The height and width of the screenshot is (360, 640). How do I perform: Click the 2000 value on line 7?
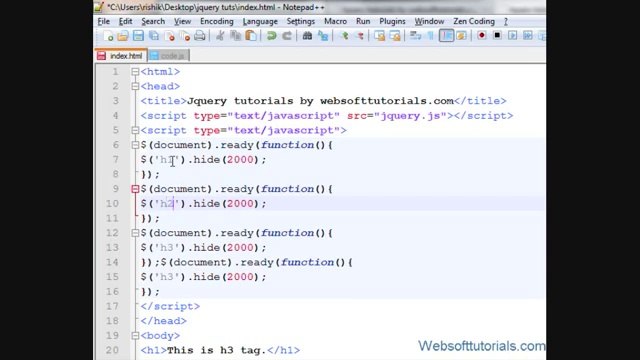pos(240,160)
